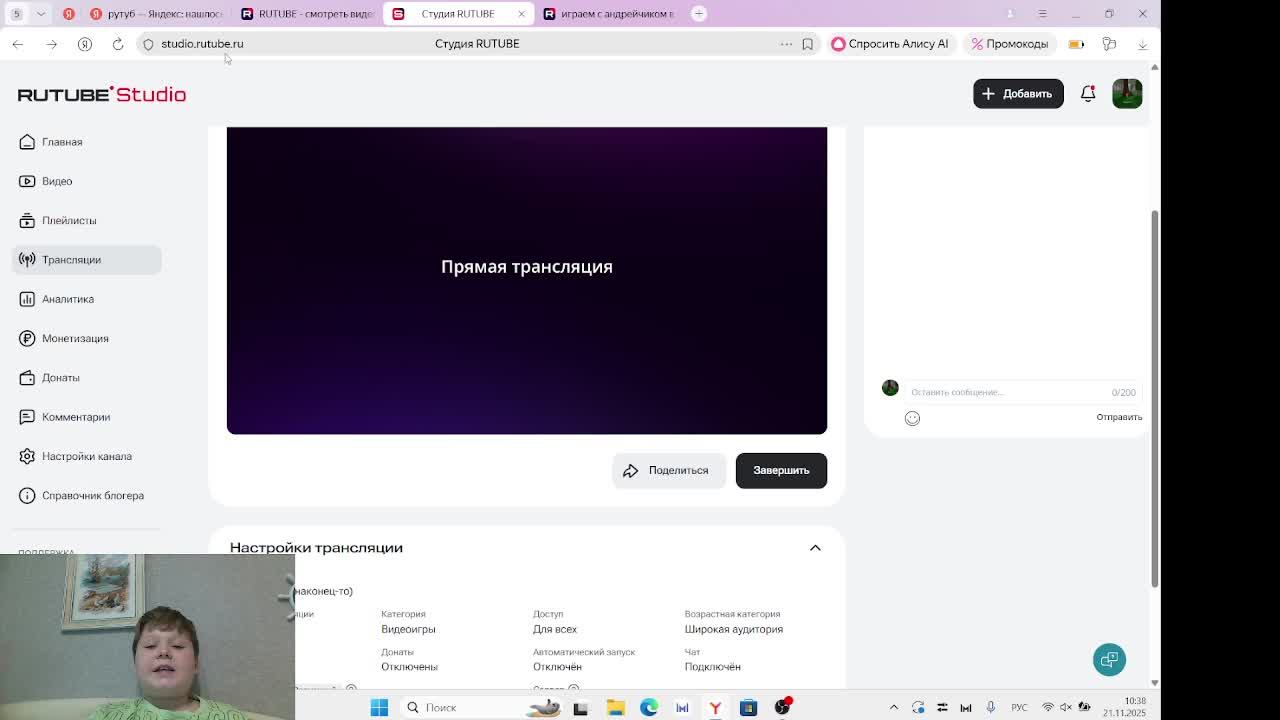This screenshot has width=1280, height=720.
Task: Open Microsoft Store from taskbar
Action: (748, 708)
